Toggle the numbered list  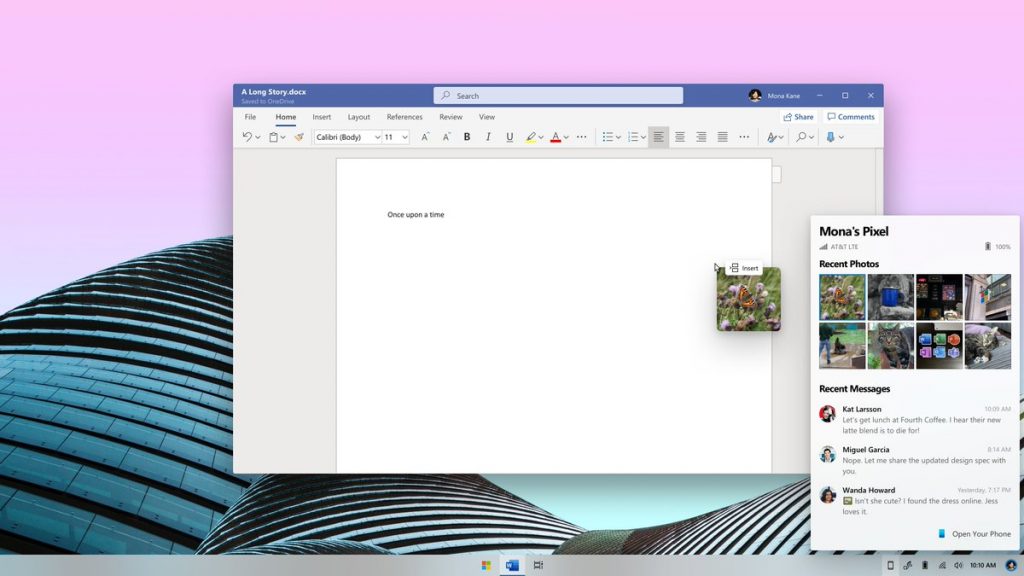tap(632, 136)
